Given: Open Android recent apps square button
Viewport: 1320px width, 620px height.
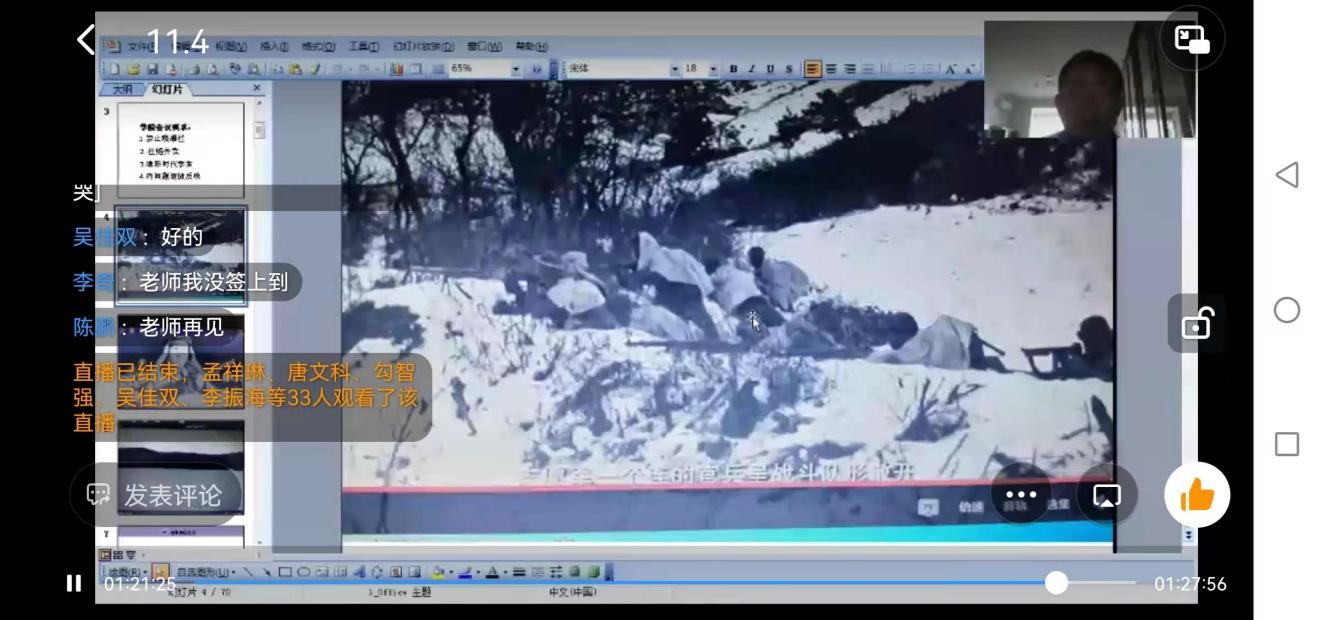Looking at the screenshot, I should tap(1287, 444).
